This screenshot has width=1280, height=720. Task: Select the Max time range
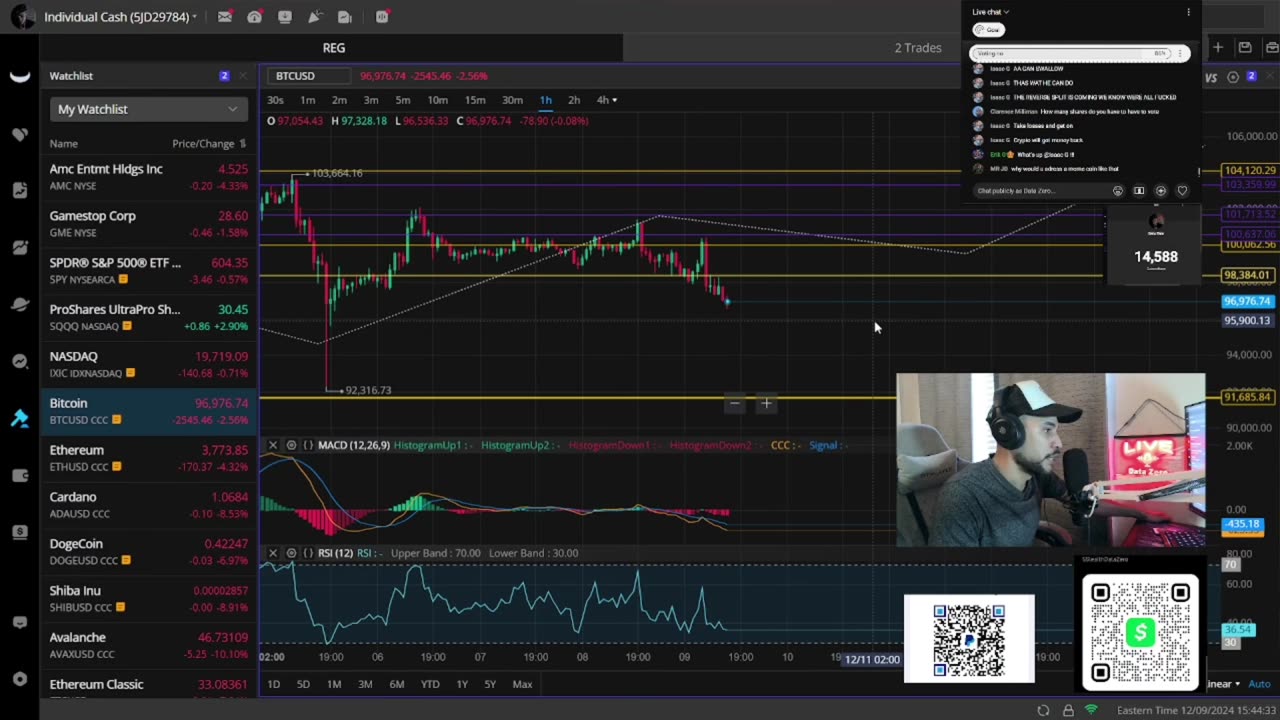point(522,684)
